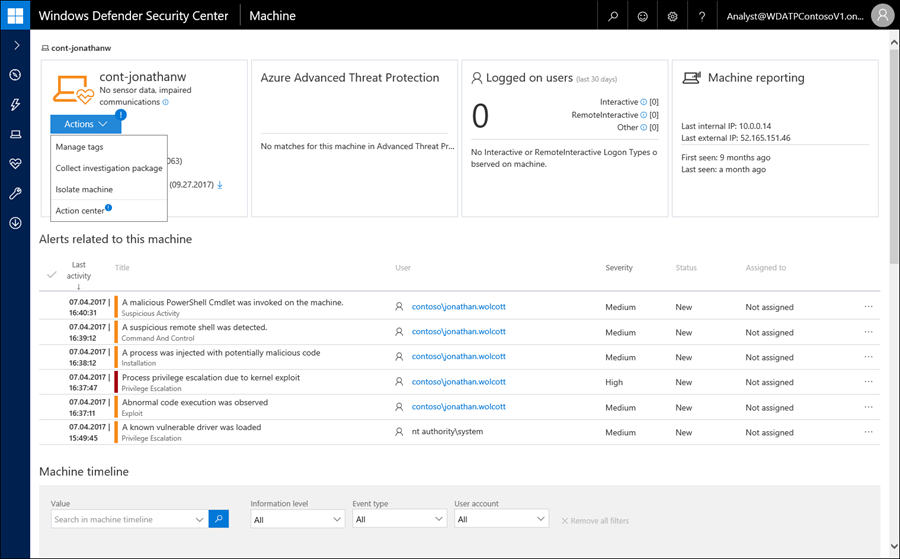The height and width of the screenshot is (559, 900).
Task: Open contoso\jonathan.wolcott link in first alert
Action: click(x=458, y=307)
